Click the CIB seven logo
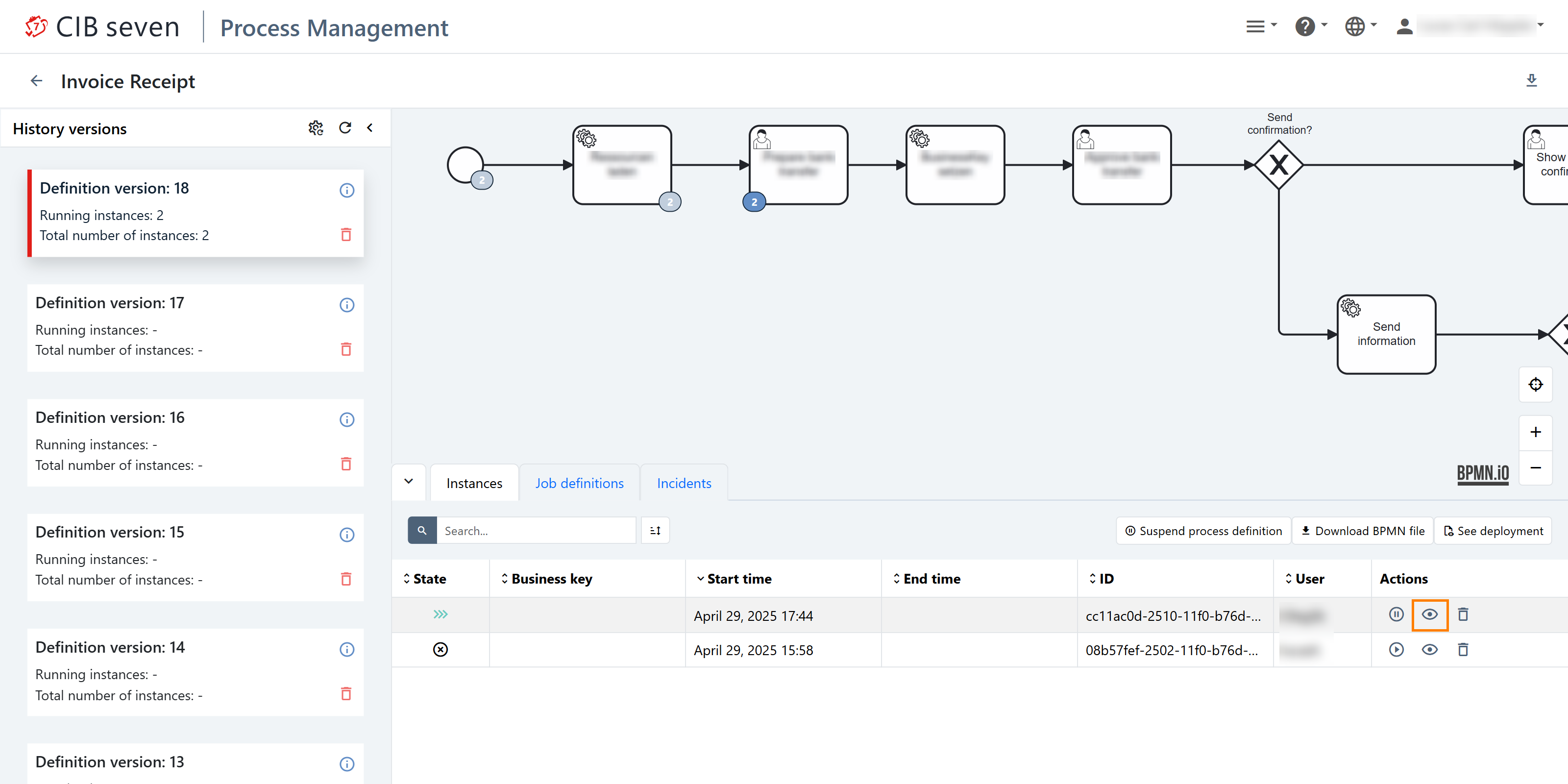This screenshot has height=784, width=1568. click(101, 27)
